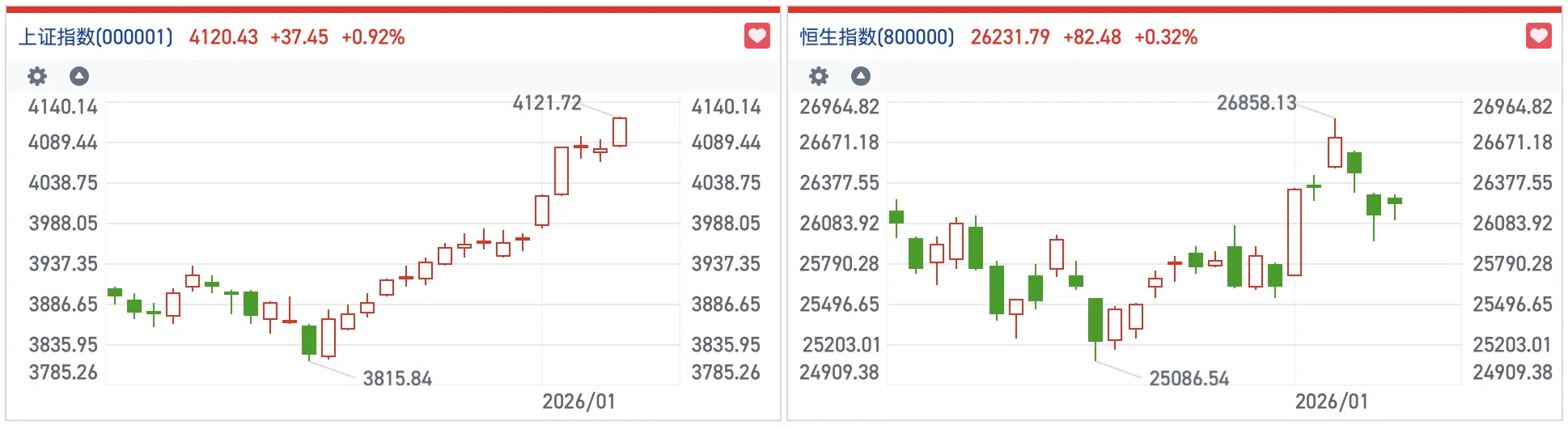Select latest red candle on 上证指数 chart
1568x426 pixels.
click(620, 132)
